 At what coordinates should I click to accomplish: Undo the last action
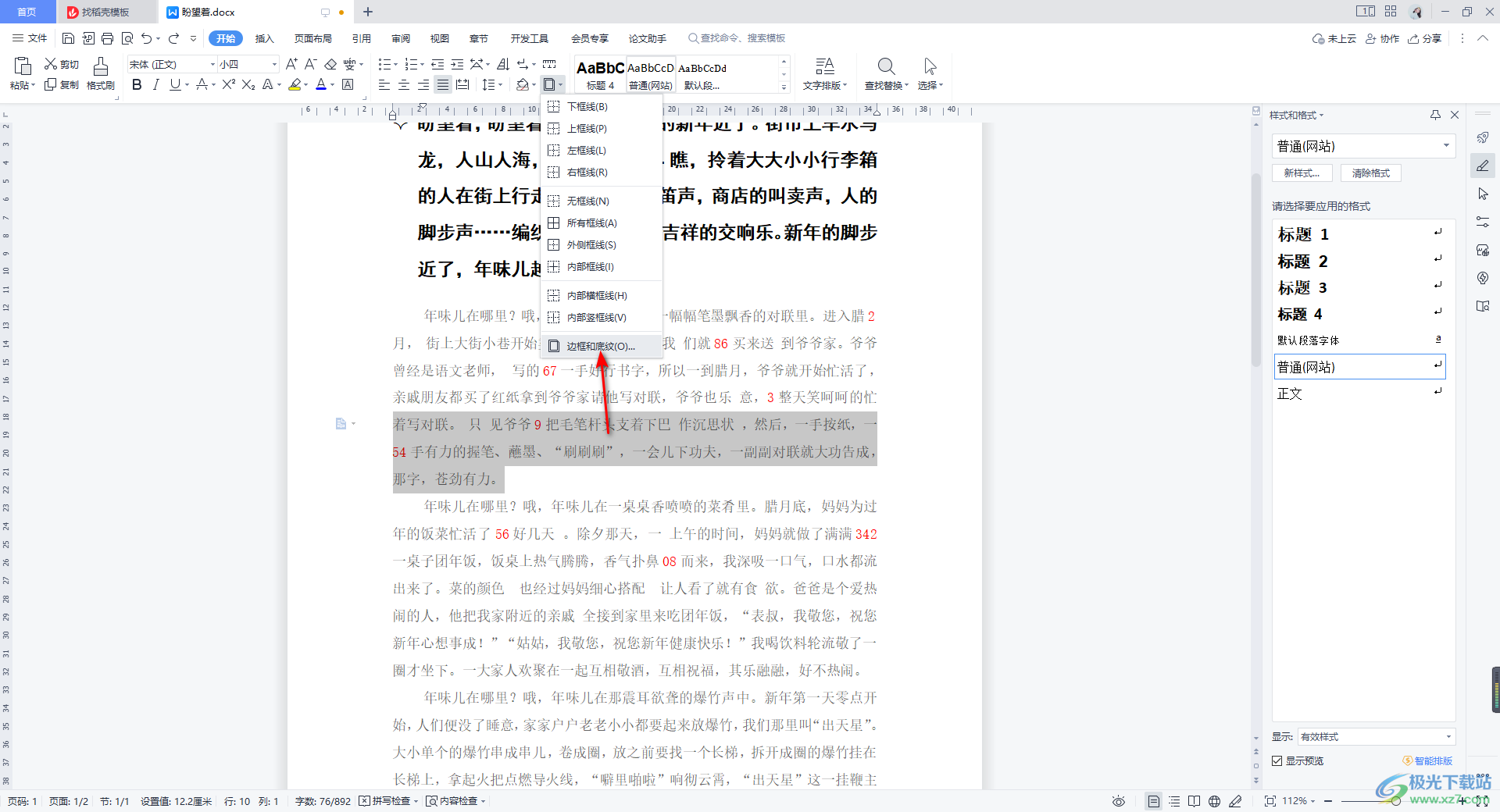point(146,38)
